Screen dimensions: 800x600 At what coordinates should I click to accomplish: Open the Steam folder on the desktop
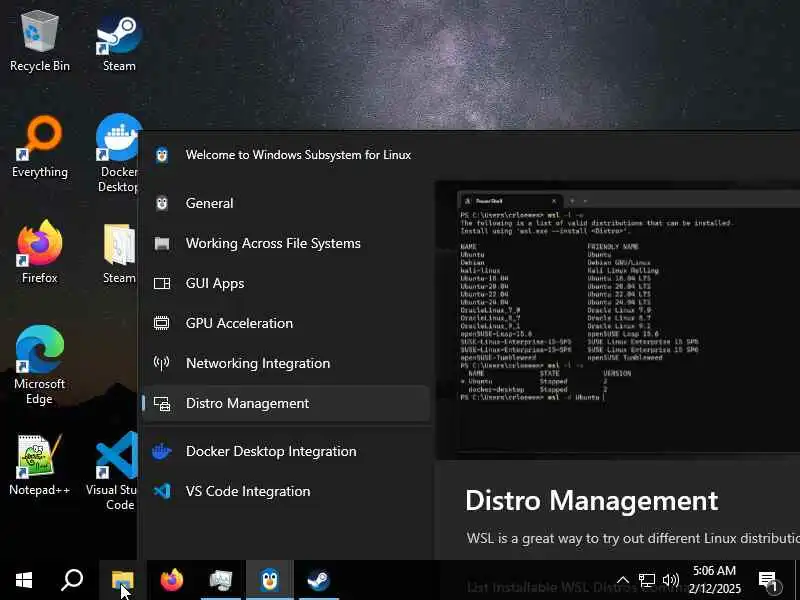[119, 254]
